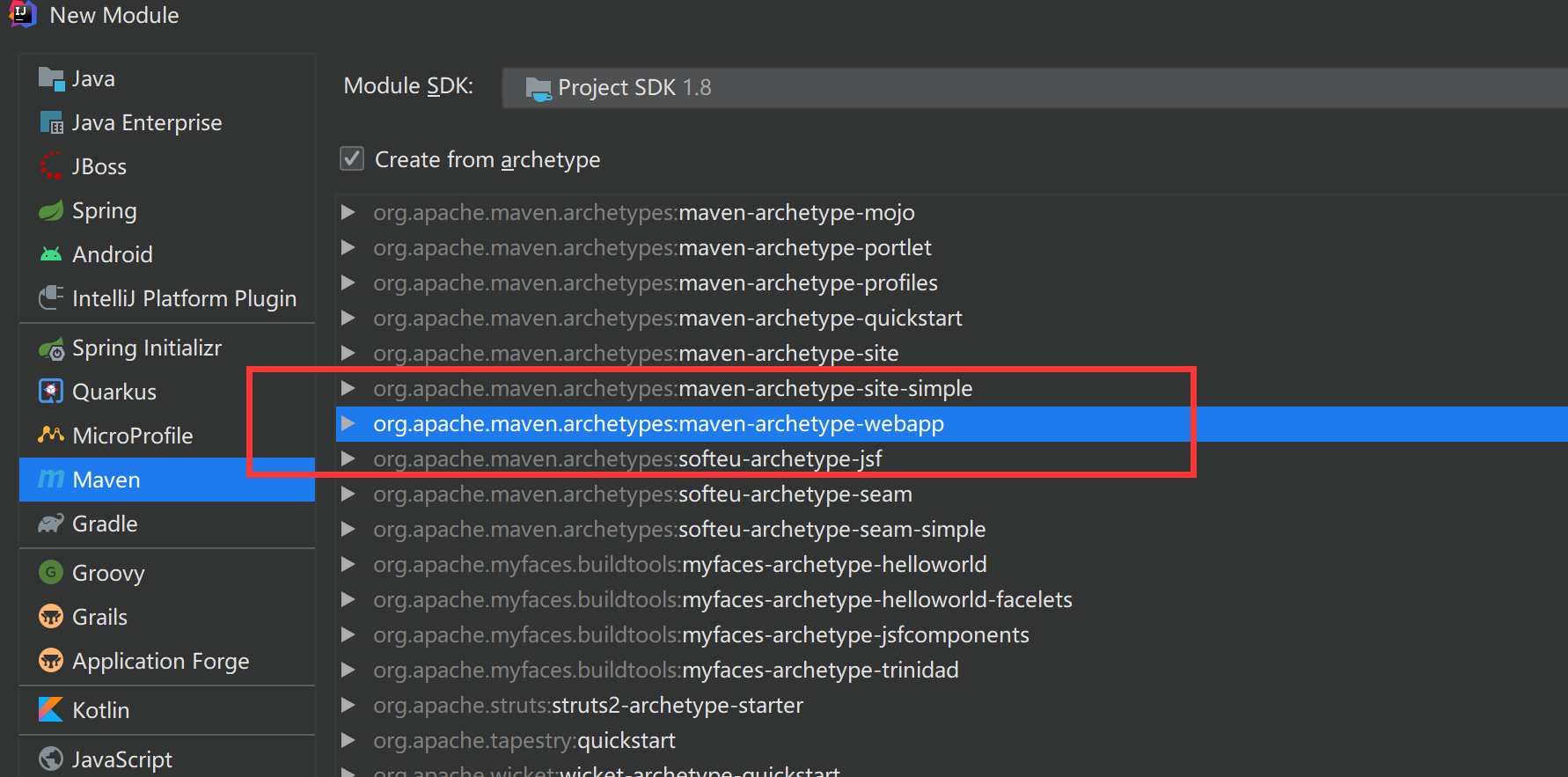Screen dimensions: 1568x777
Task: Expand softeu-archetype-seam-simple node arrow
Action: coord(348,529)
